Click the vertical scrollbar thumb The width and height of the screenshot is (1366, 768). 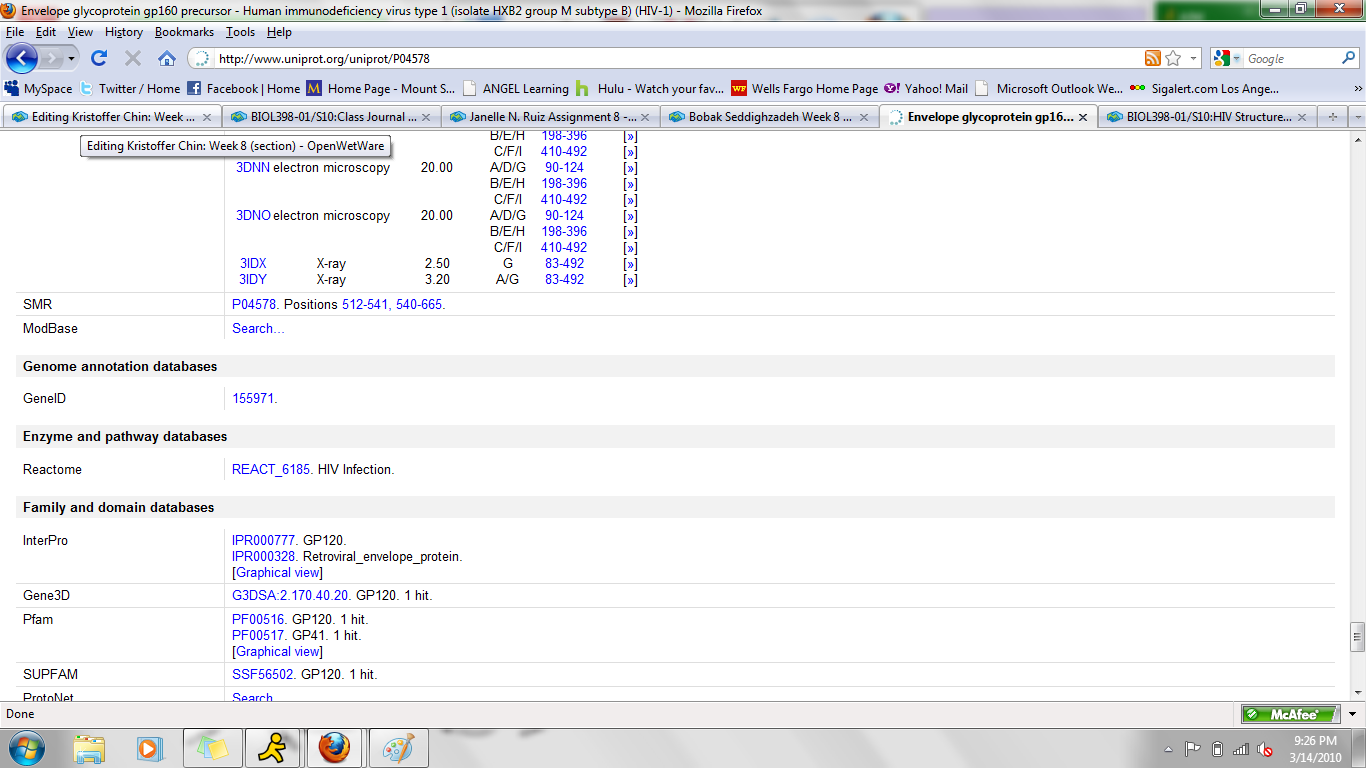pos(1357,635)
